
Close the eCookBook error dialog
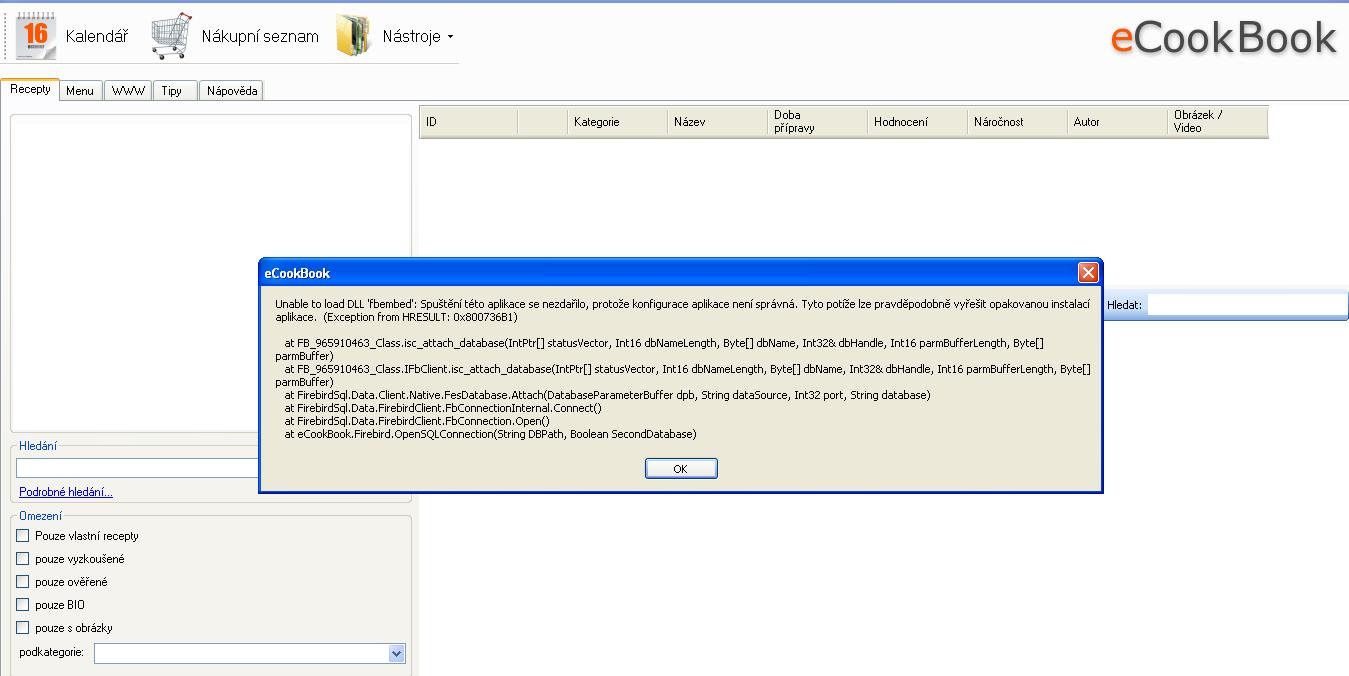tap(1088, 273)
